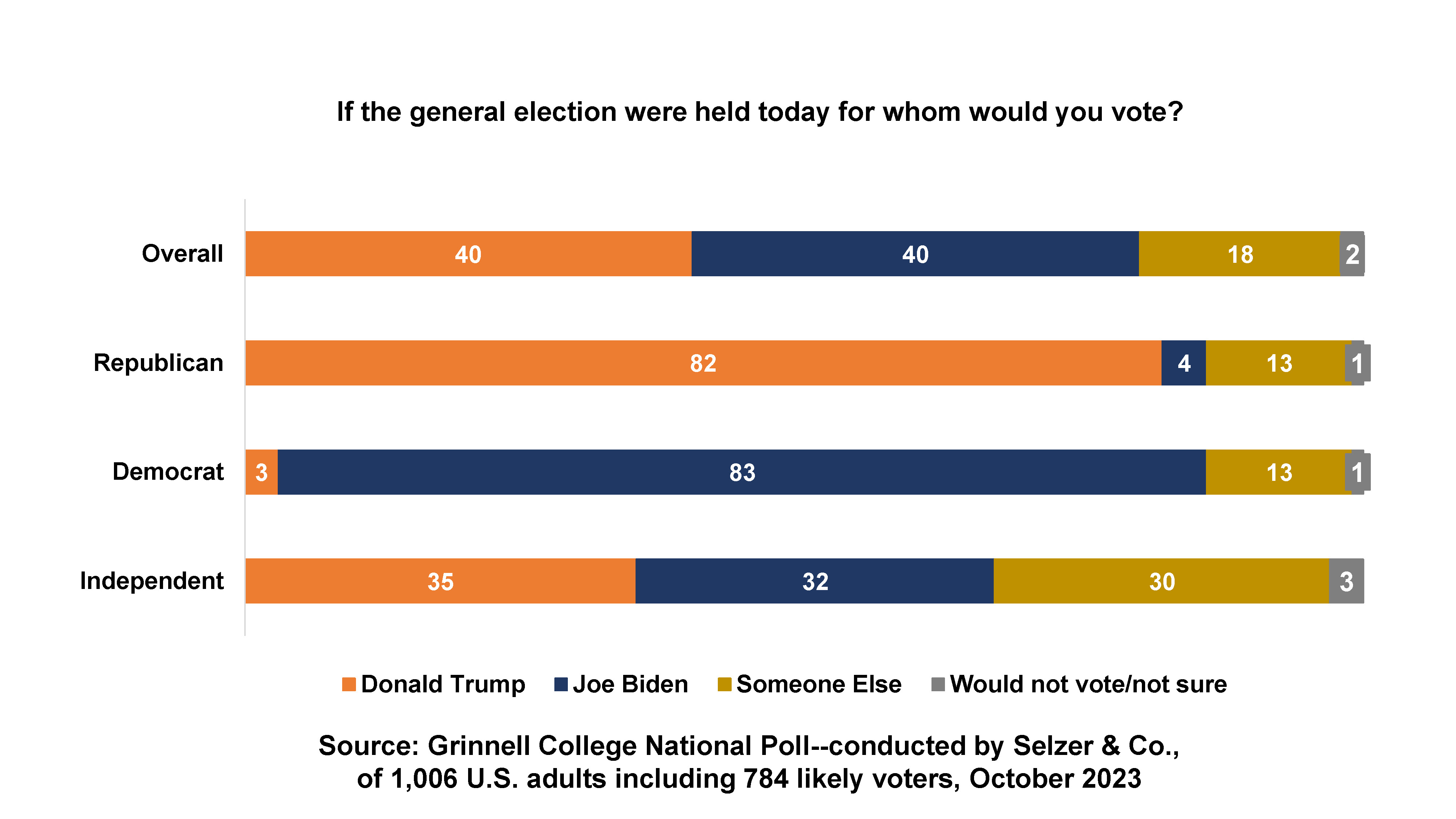Viewport: 1456px width, 819px height.
Task: Select the Overall bar's orange 40 segment
Action: (x=468, y=254)
